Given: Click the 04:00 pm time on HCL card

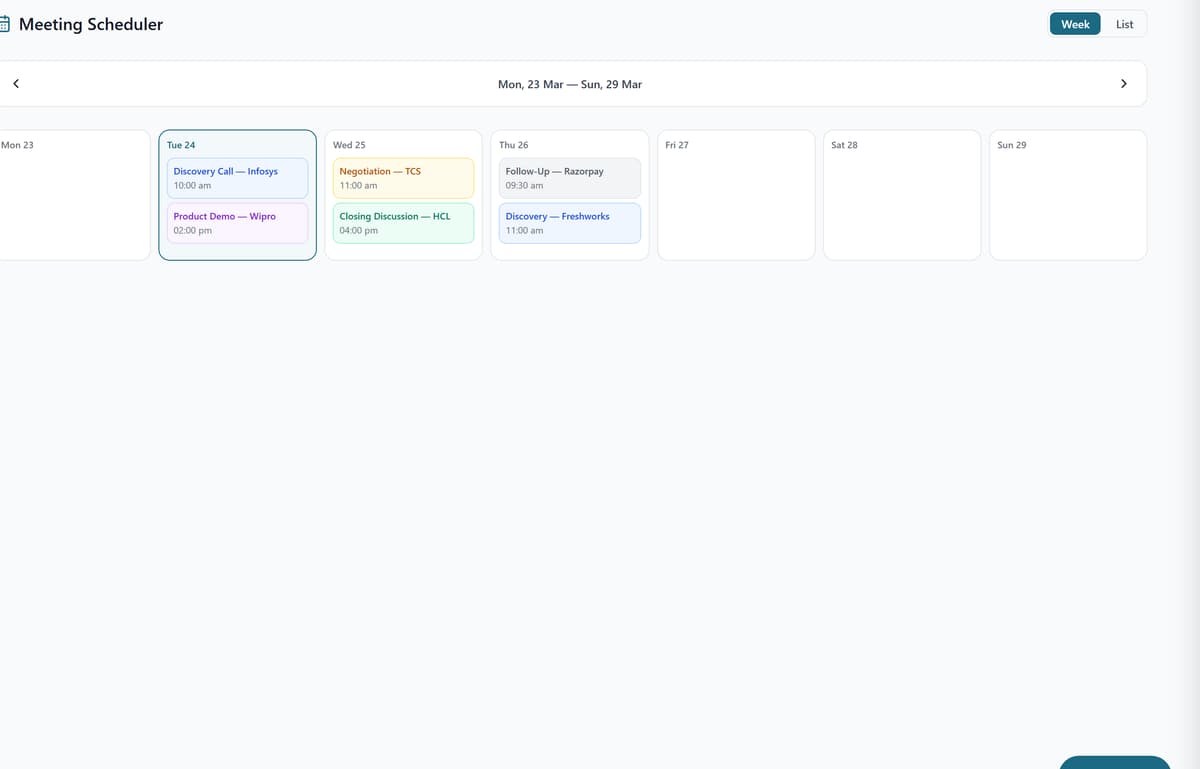Looking at the screenshot, I should [x=359, y=231].
